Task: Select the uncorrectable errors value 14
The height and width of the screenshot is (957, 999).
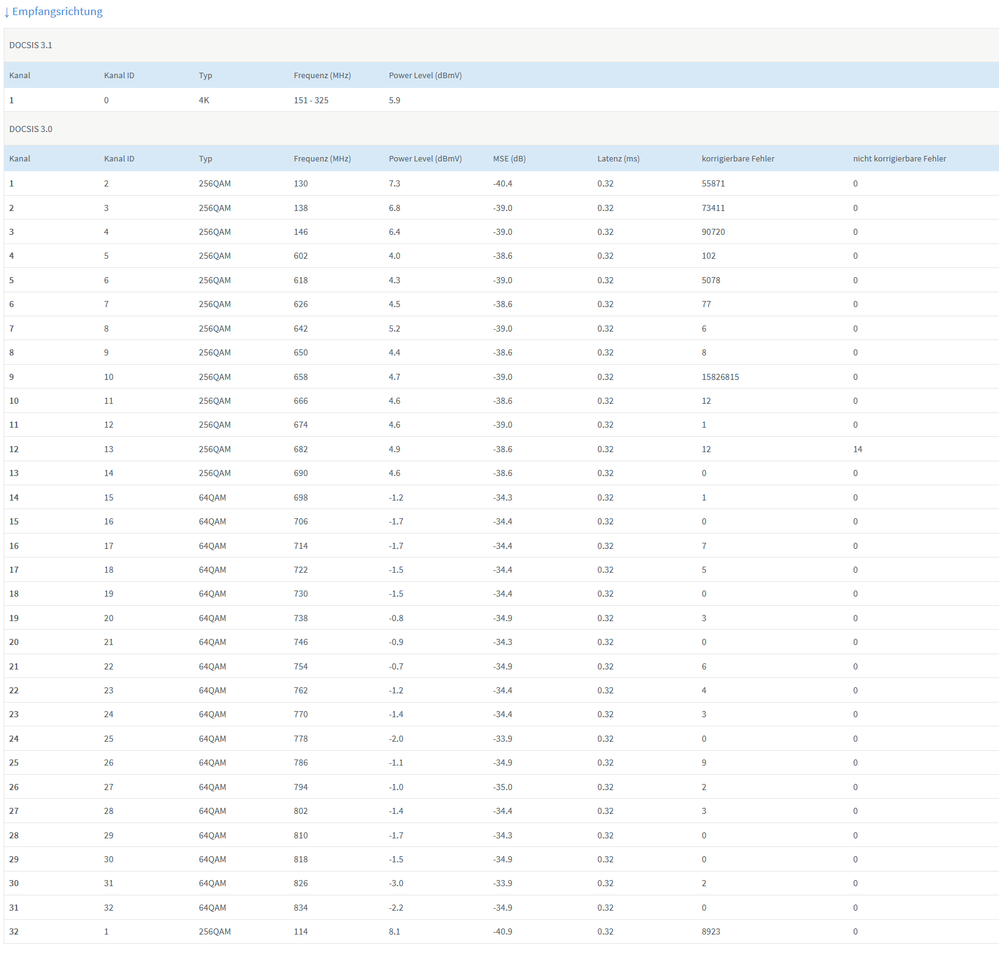Action: pyautogui.click(x=857, y=449)
